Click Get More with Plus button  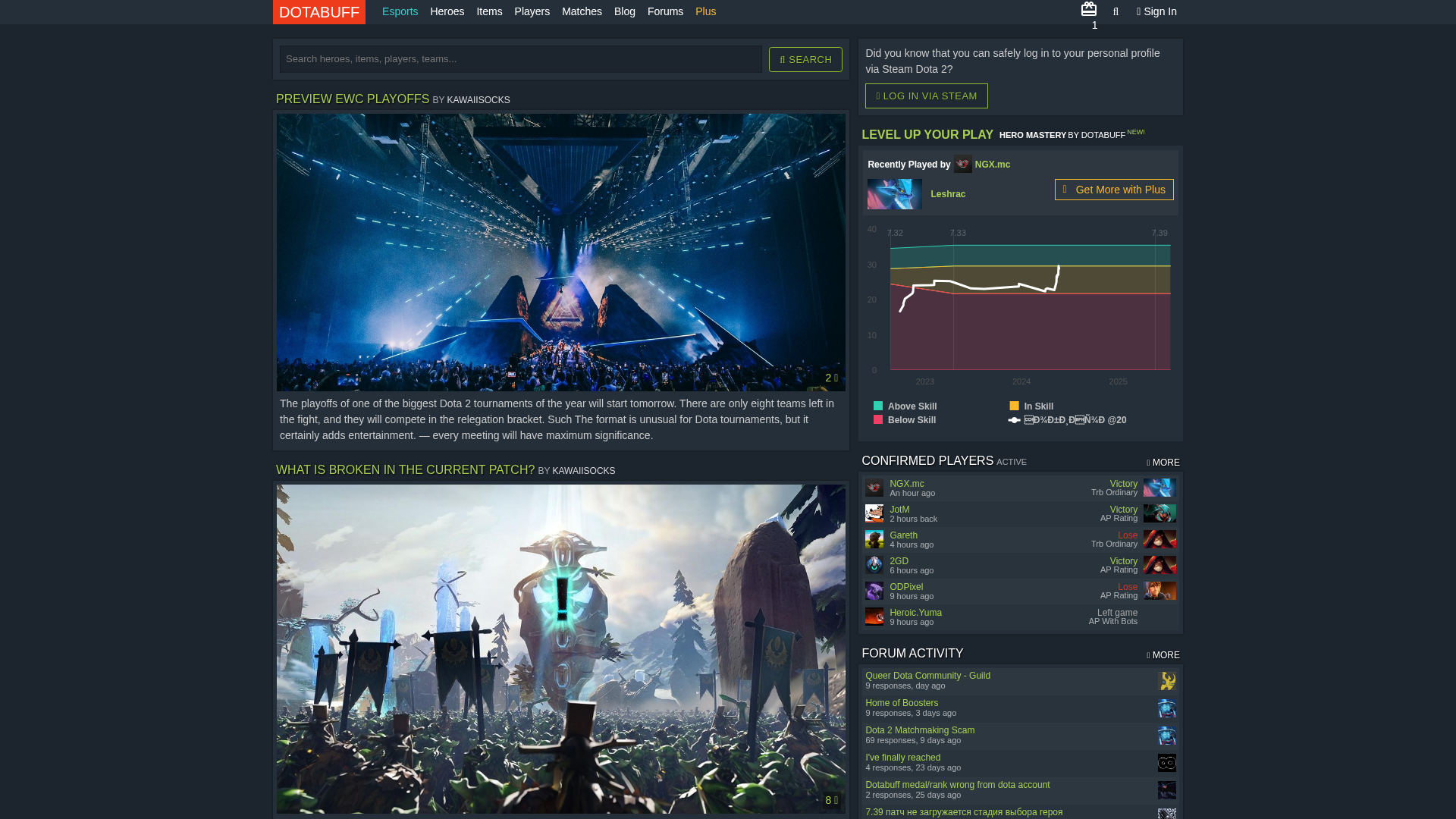point(1113,190)
